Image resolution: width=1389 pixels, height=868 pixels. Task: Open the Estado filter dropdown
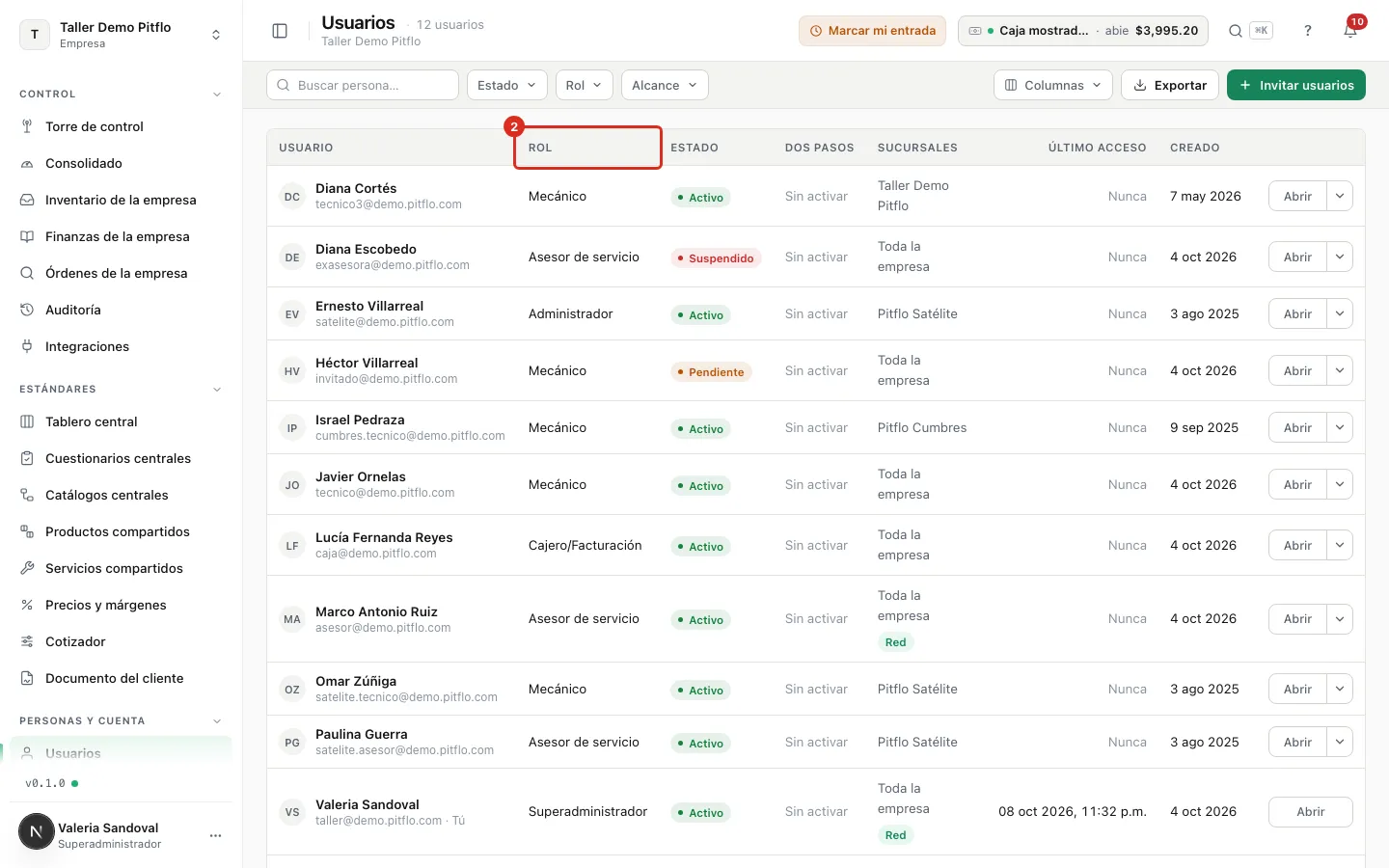[507, 85]
